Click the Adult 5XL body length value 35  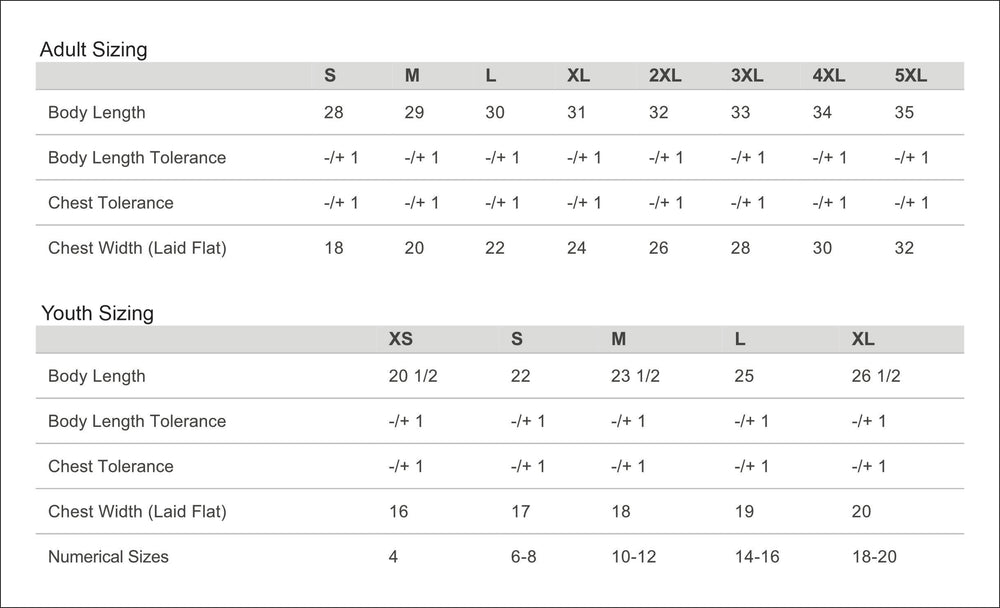(904, 112)
